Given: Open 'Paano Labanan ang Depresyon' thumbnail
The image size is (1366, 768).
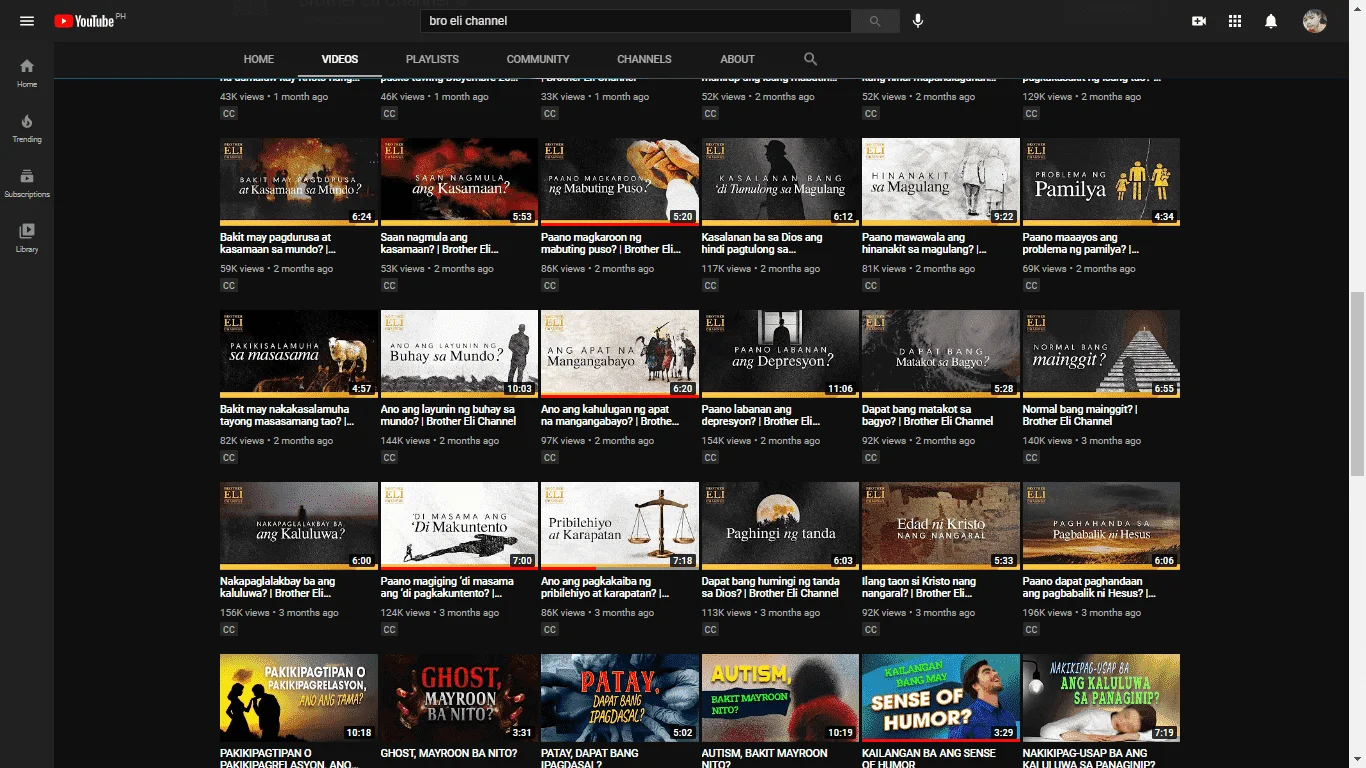Looking at the screenshot, I should [x=780, y=354].
